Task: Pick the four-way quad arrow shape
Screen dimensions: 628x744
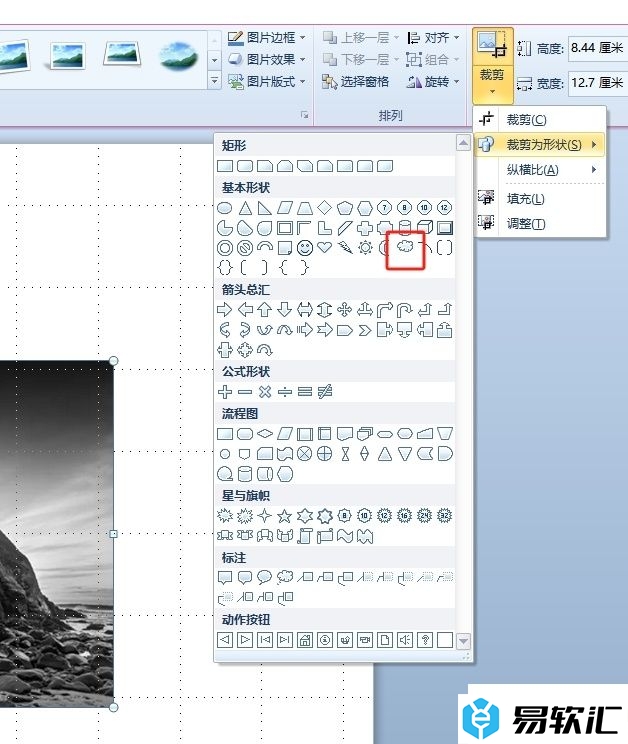Action: pyautogui.click(x=344, y=310)
